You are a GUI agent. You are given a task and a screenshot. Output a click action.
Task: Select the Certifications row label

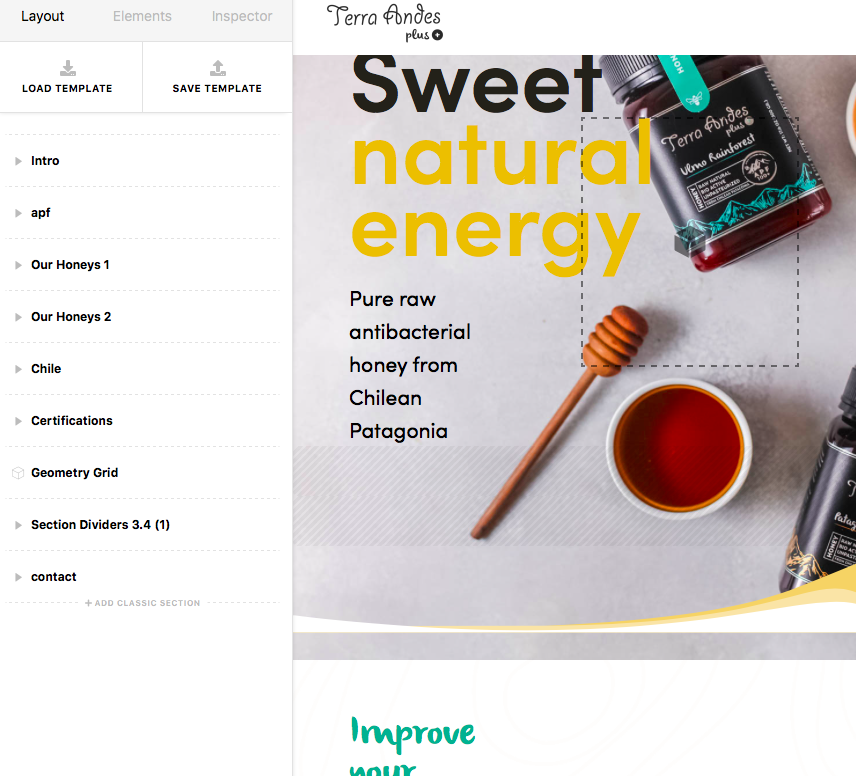point(72,420)
